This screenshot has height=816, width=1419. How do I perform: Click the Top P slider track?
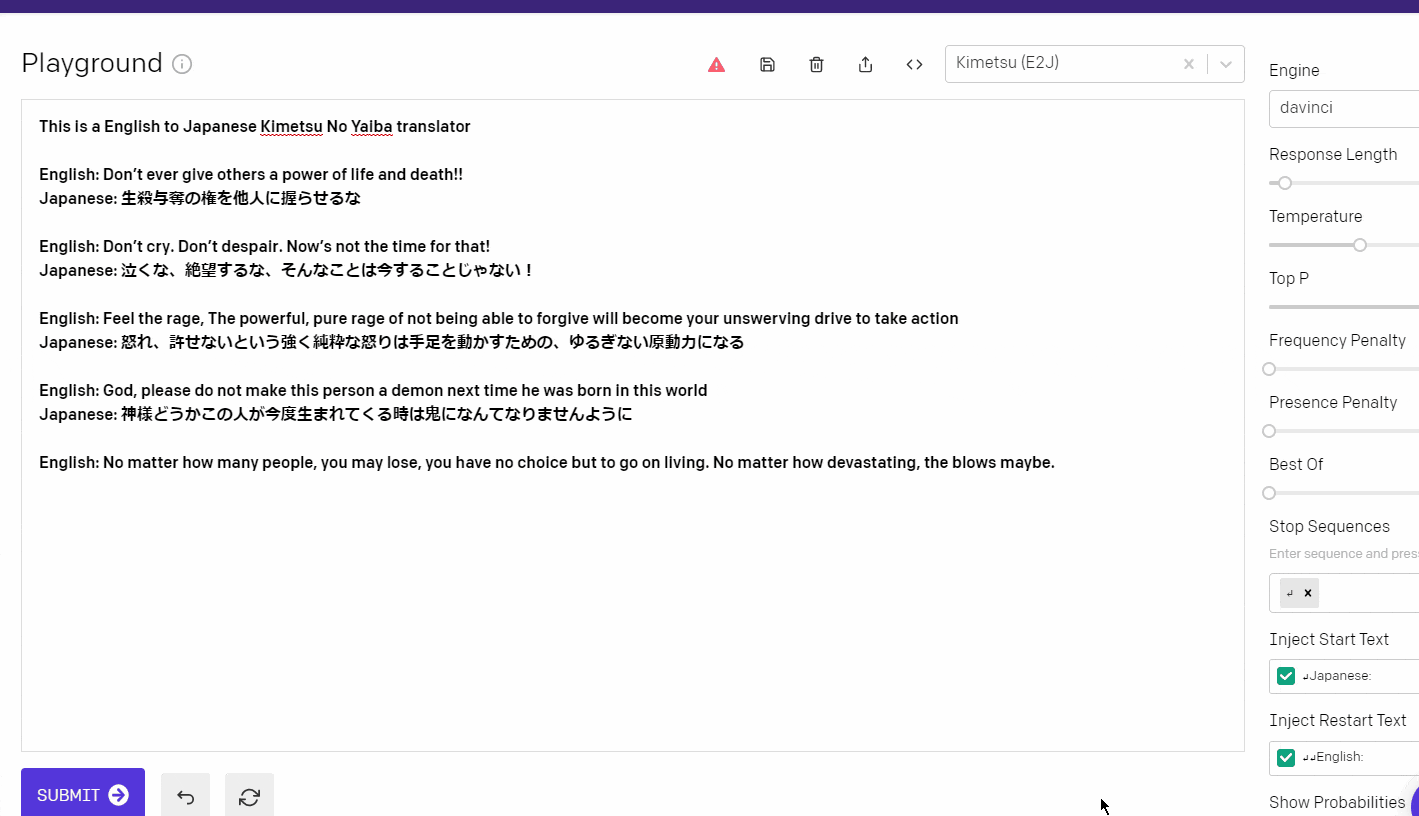point(1344,307)
